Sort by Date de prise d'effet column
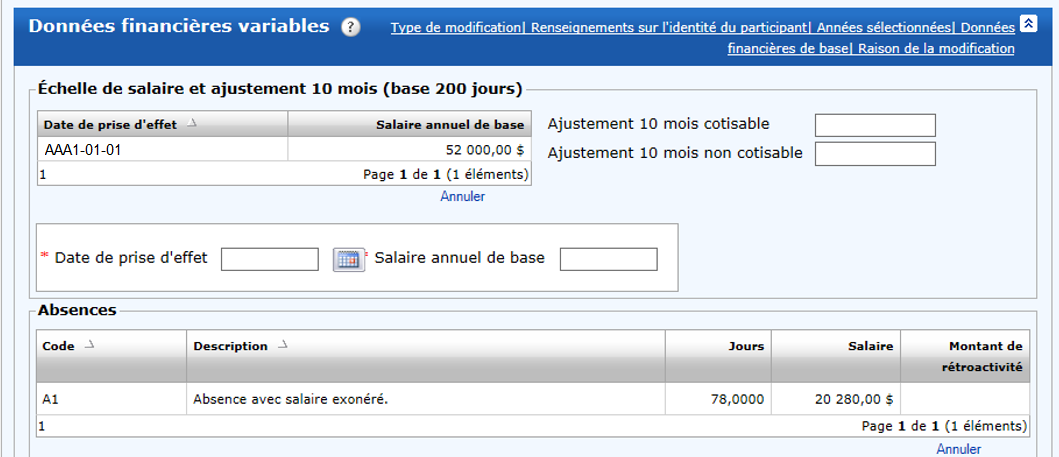The height and width of the screenshot is (457, 1059). 163,124
